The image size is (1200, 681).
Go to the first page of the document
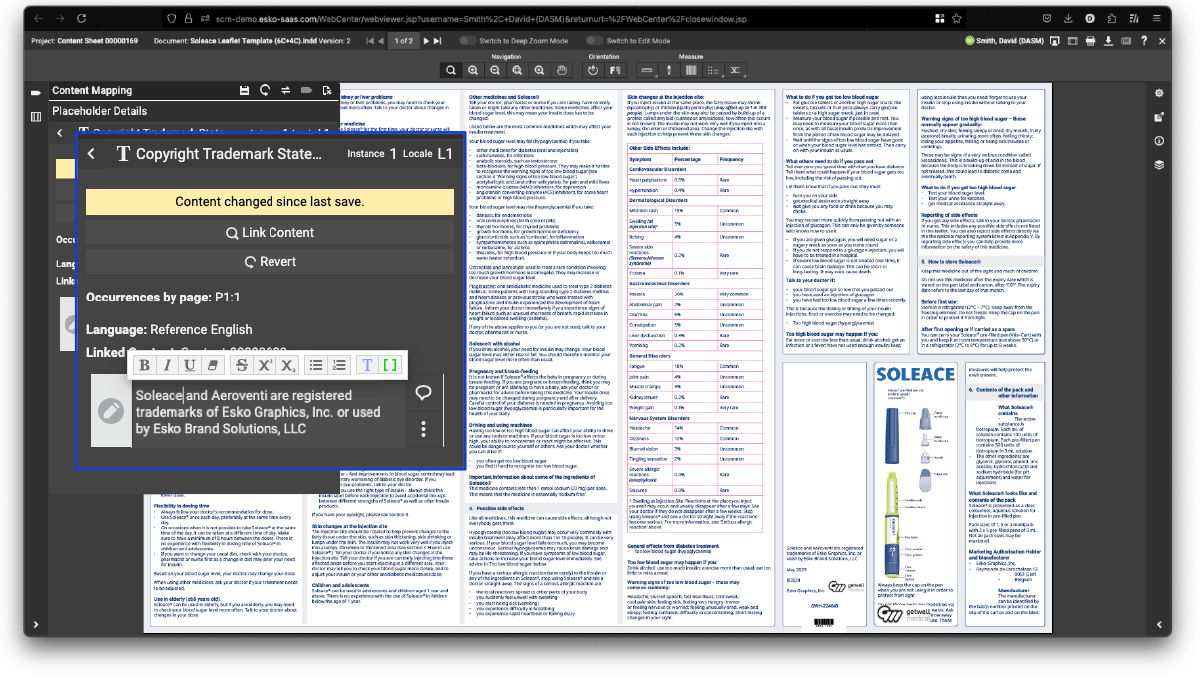click(369, 41)
